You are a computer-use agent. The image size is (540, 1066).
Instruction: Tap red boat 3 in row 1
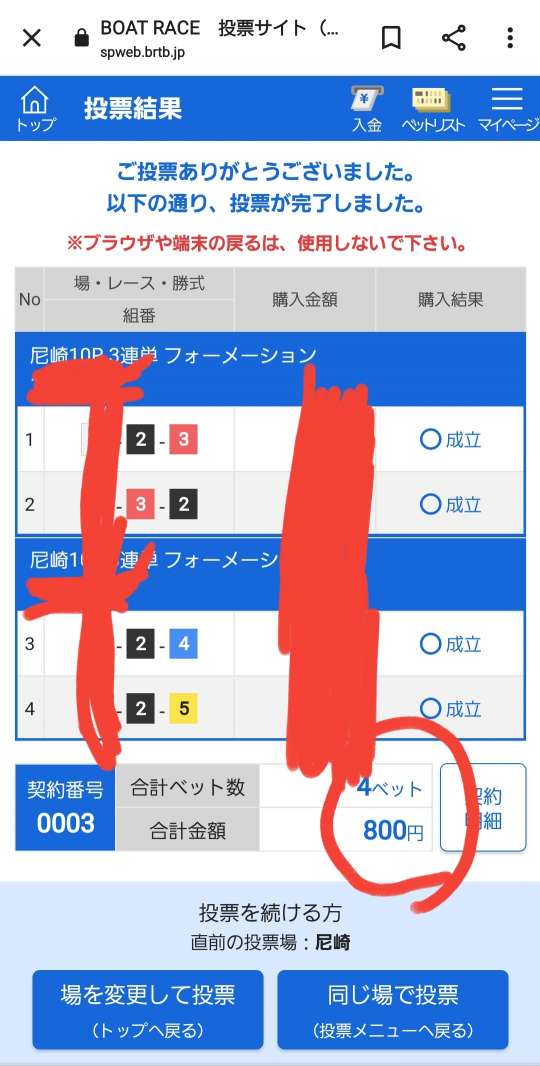tap(184, 440)
